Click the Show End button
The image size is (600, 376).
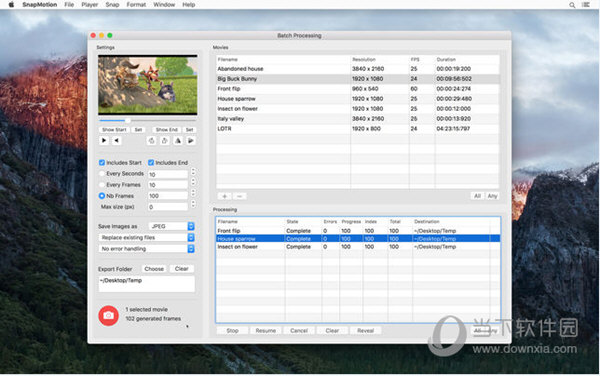click(x=166, y=130)
